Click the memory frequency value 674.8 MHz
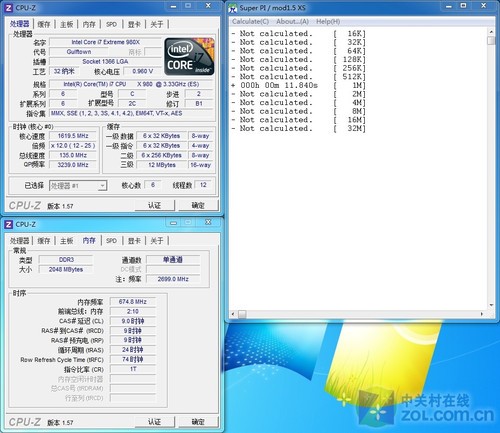The width and height of the screenshot is (500, 433). [x=133, y=302]
